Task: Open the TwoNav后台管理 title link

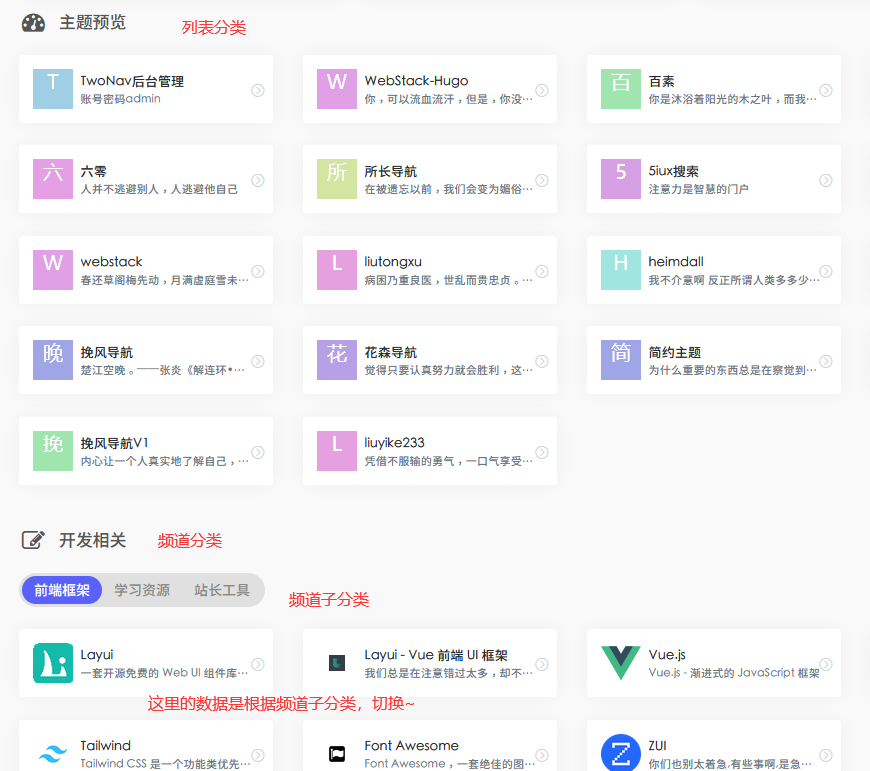Action: click(132, 81)
